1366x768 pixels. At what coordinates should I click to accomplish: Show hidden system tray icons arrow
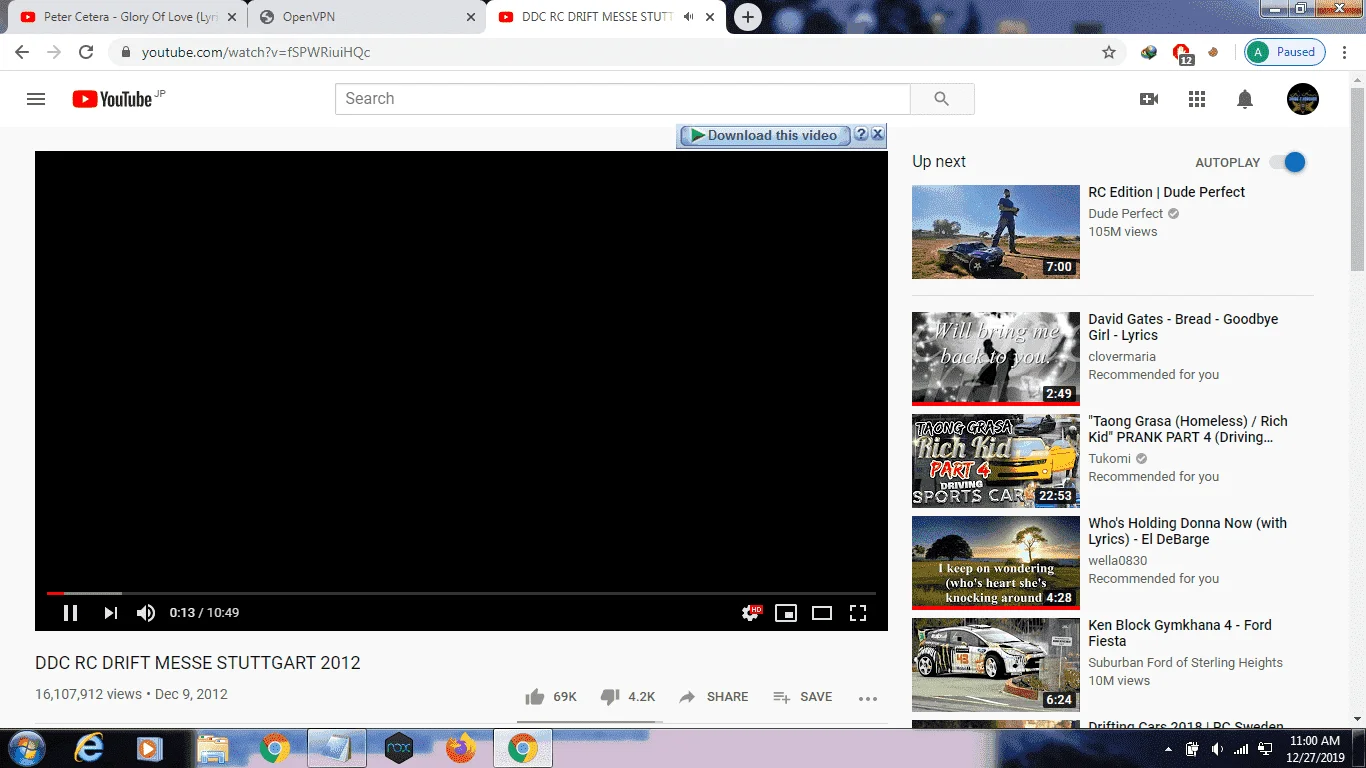coord(1169,749)
